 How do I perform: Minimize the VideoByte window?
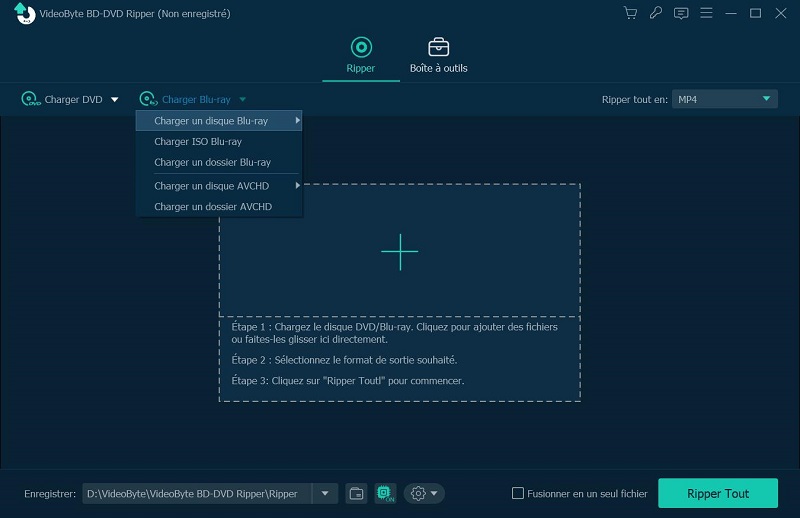[731, 13]
